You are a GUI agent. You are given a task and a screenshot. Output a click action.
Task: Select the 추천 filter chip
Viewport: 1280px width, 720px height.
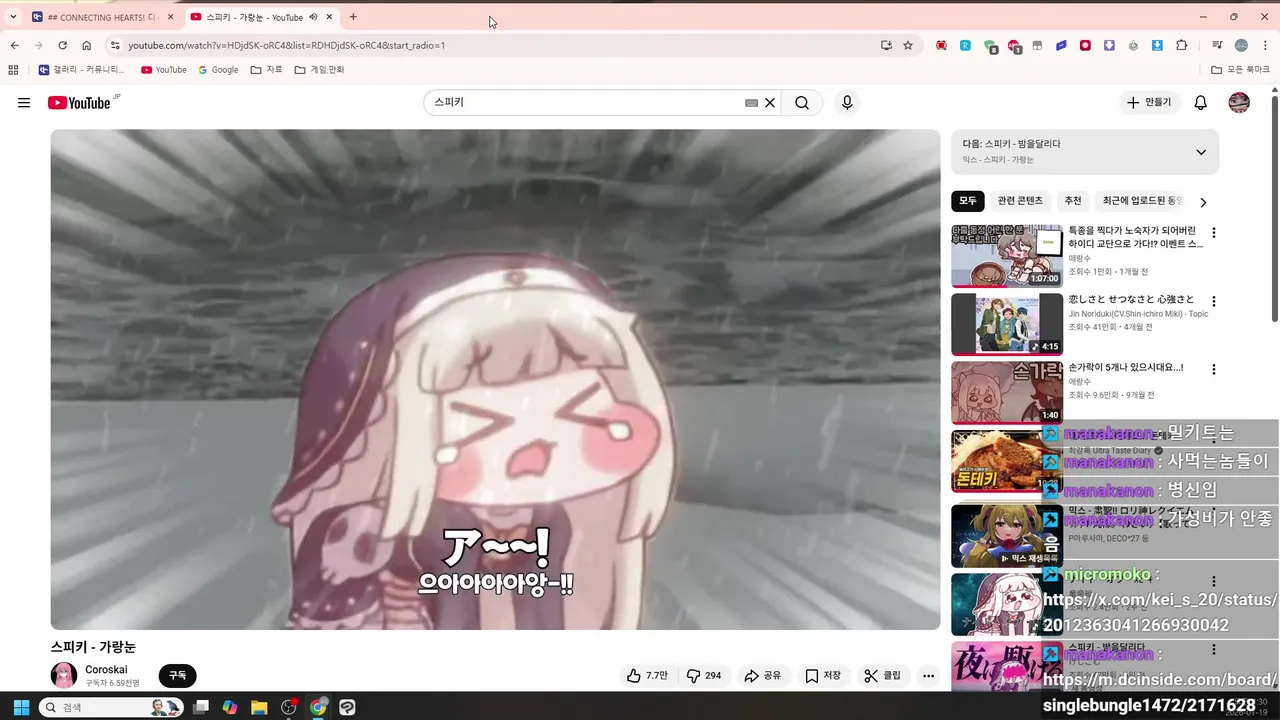coord(1073,201)
